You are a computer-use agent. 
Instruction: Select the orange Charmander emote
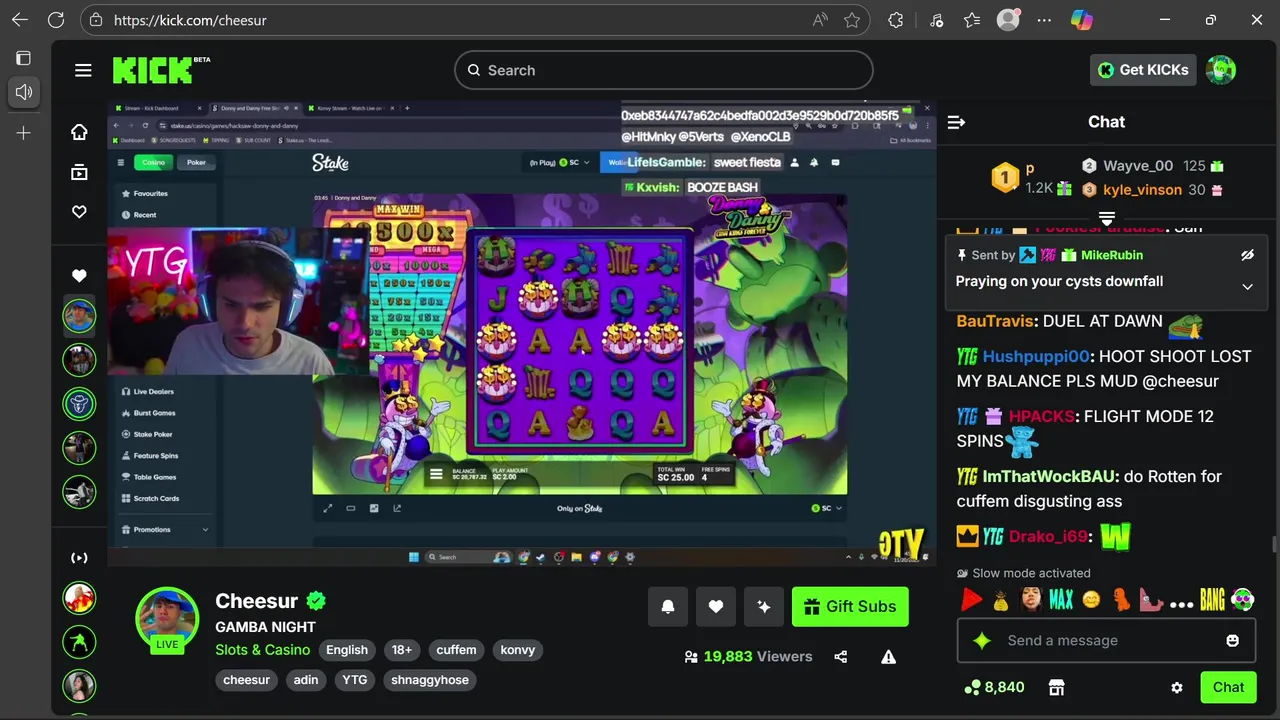[x=1122, y=600]
